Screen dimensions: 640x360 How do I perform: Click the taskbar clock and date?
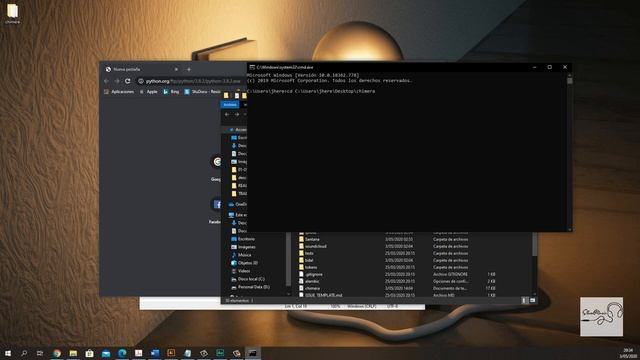[x=629, y=353]
